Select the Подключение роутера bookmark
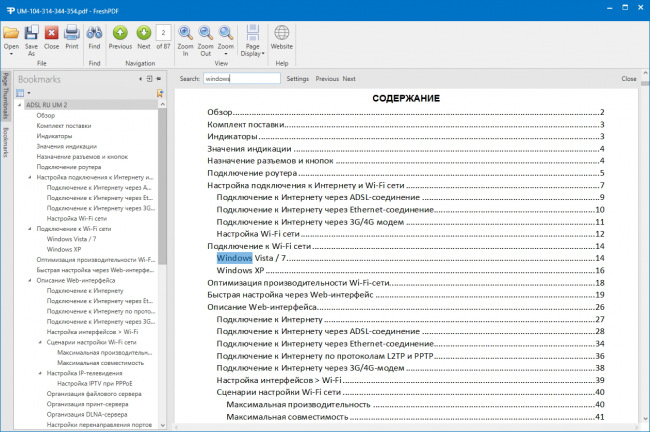Image resolution: width=650 pixels, height=432 pixels. [x=69, y=167]
